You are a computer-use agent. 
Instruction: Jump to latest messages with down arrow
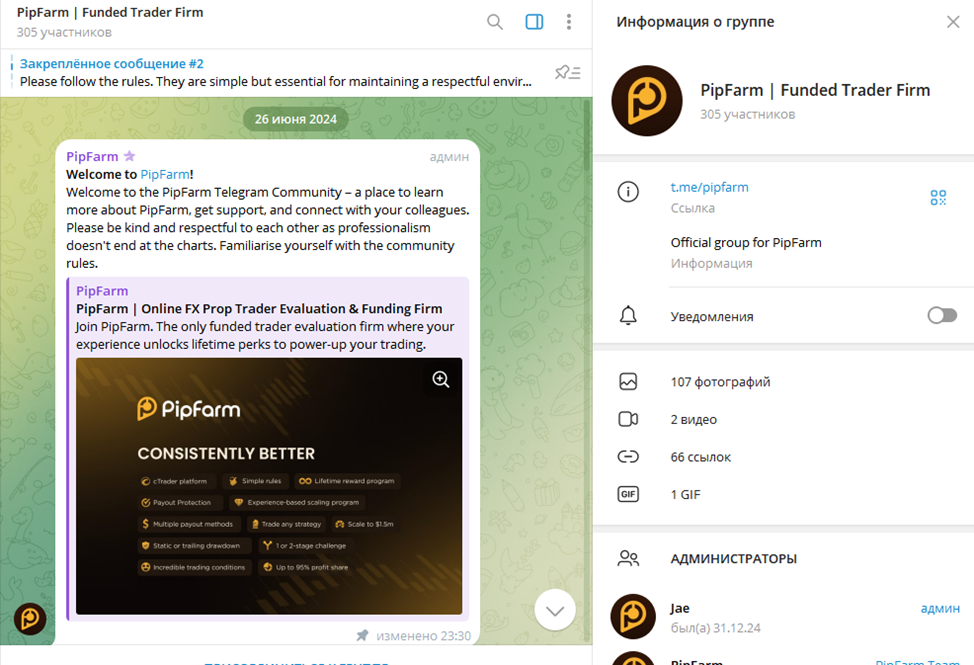pos(555,609)
